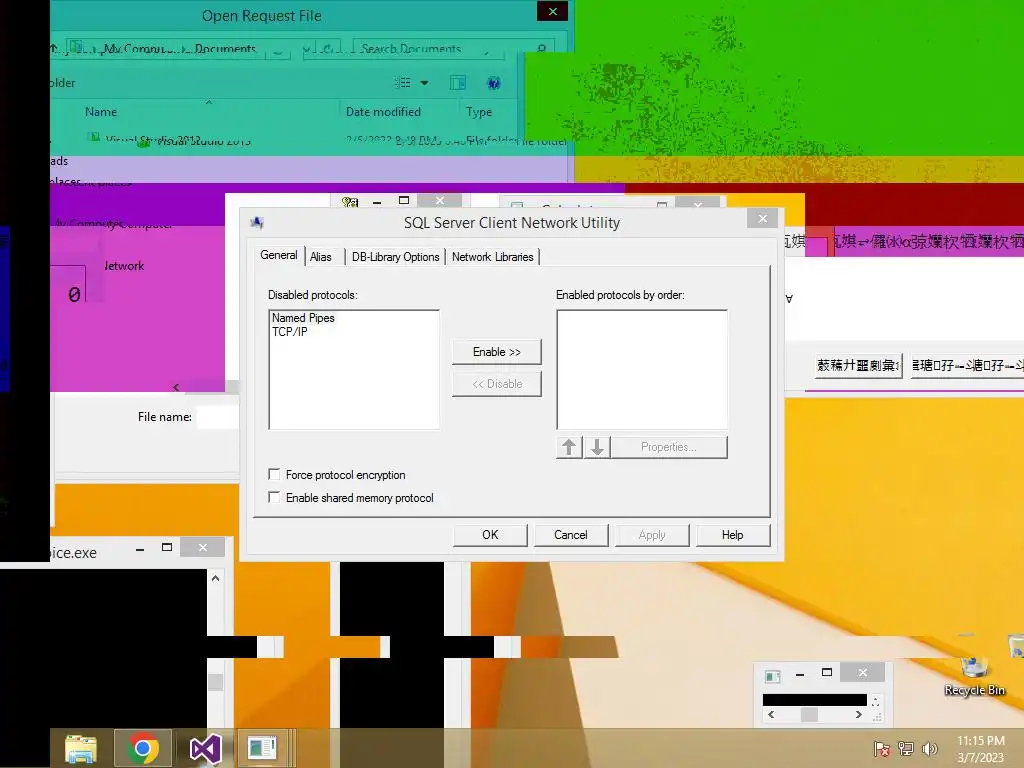Open File Explorer from the taskbar
The image size is (1024, 768).
point(80,748)
